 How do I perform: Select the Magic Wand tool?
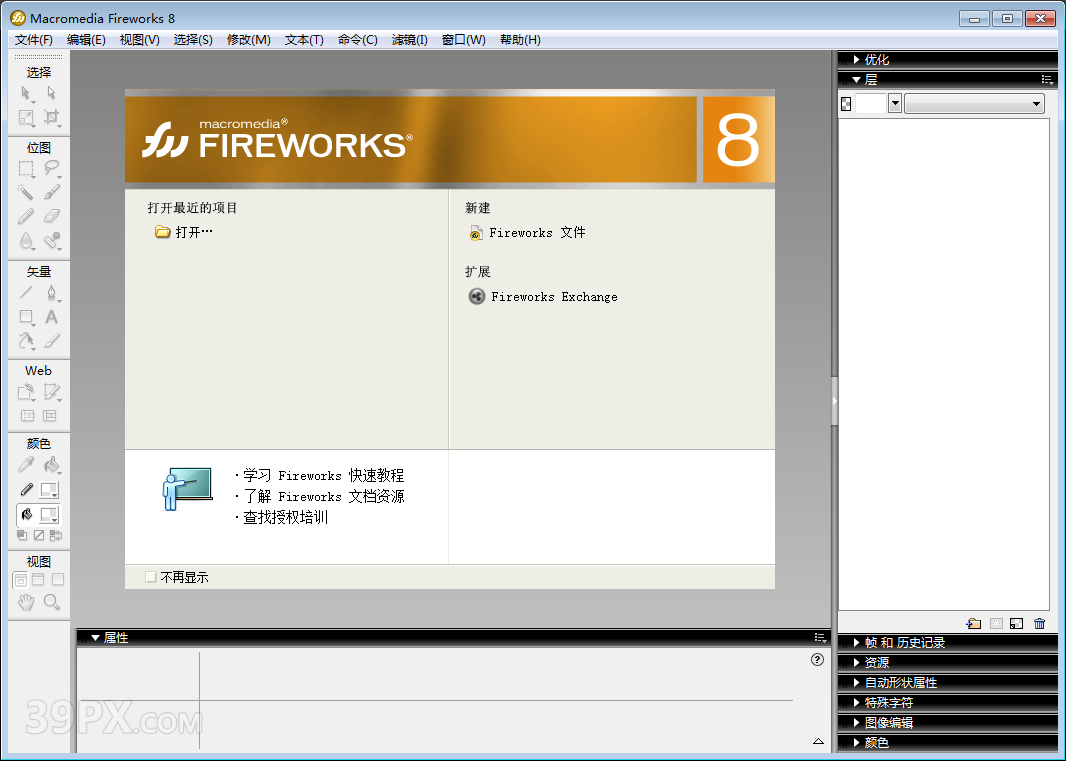click(26, 192)
